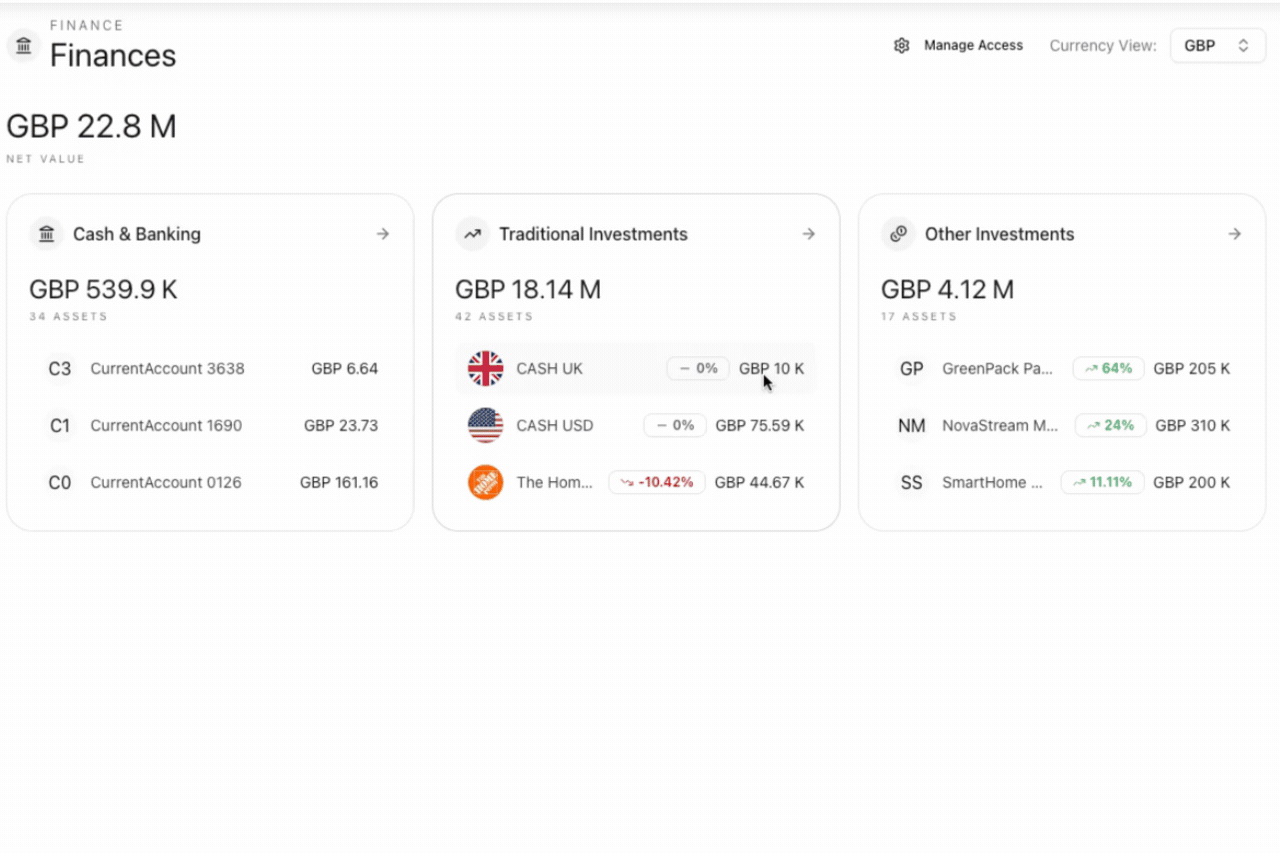1280x853 pixels.
Task: Select the CurrentAccount 3638 name
Action: [x=167, y=369]
